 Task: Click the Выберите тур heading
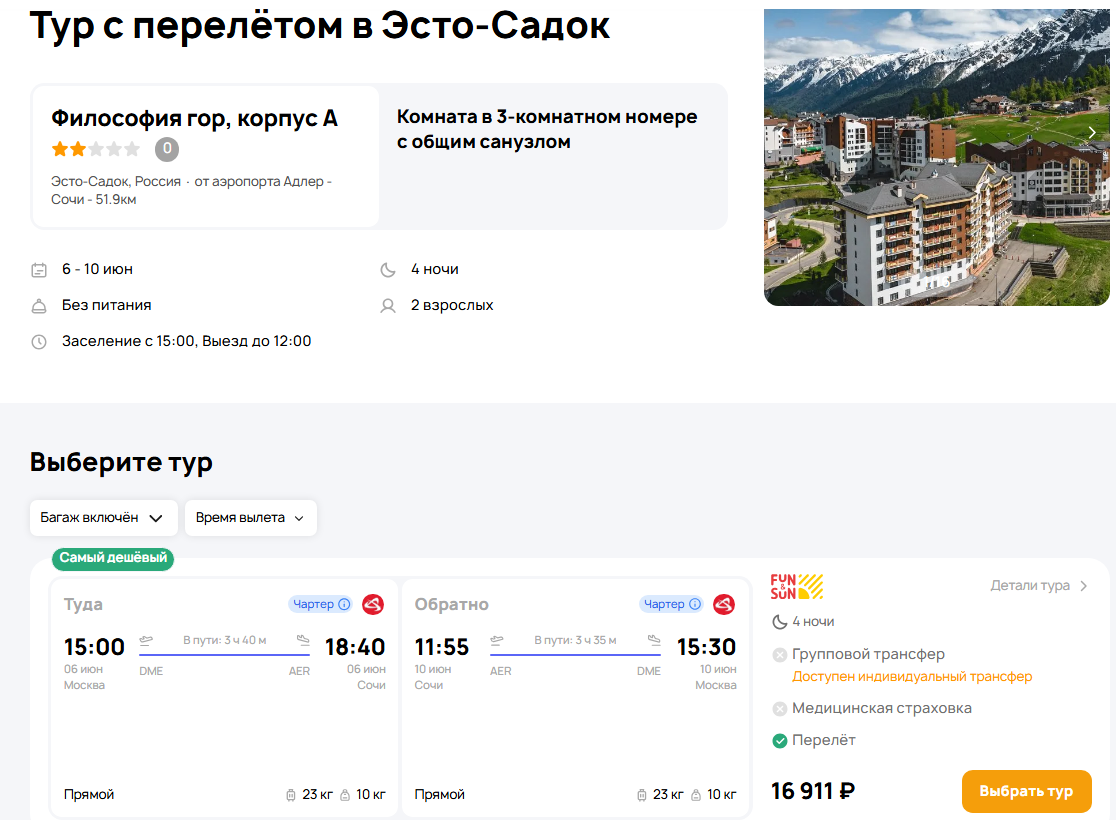pyautogui.click(x=121, y=463)
